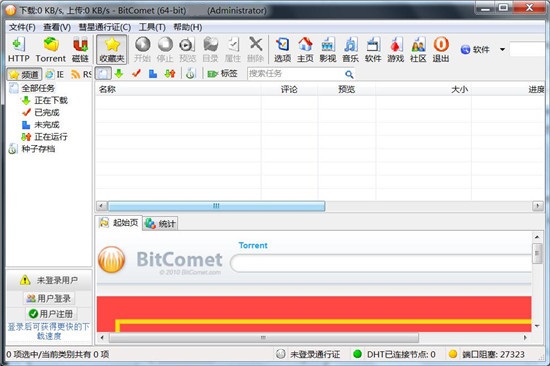
Task: Open a Torrent file via toolbar
Action: 51,49
